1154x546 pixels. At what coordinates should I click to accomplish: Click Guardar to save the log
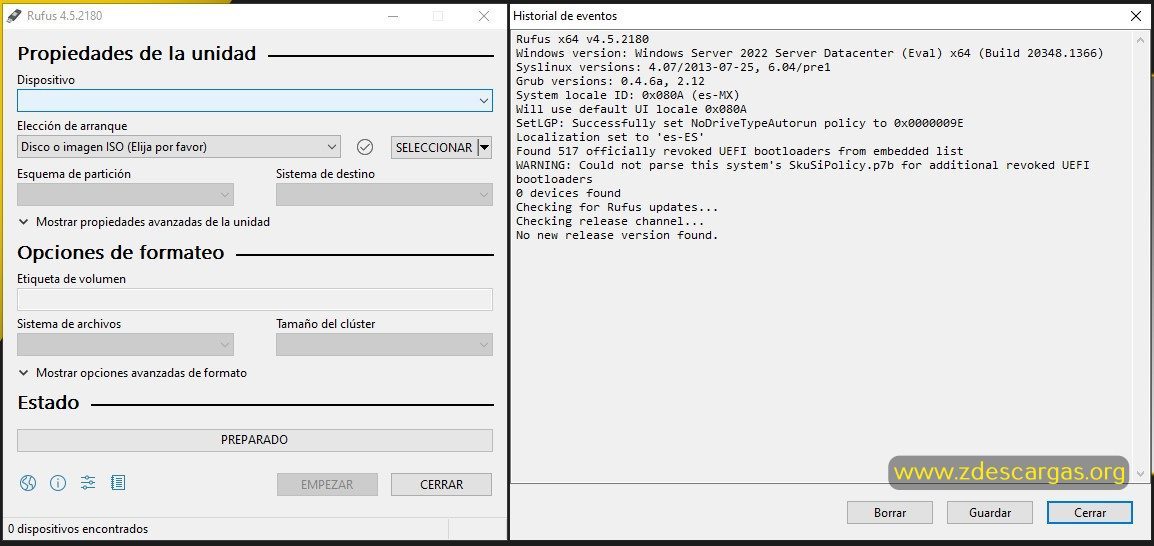point(990,513)
